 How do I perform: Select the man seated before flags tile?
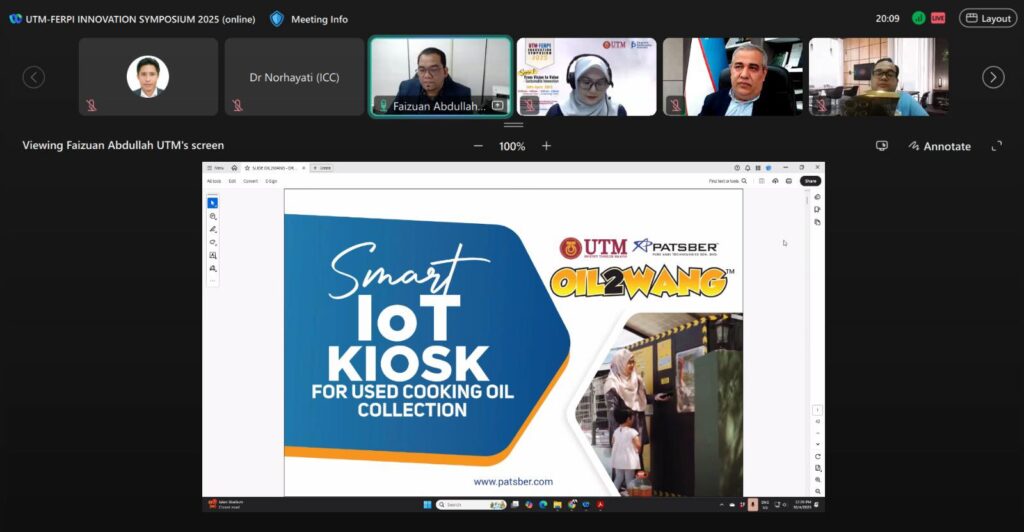[x=733, y=77]
